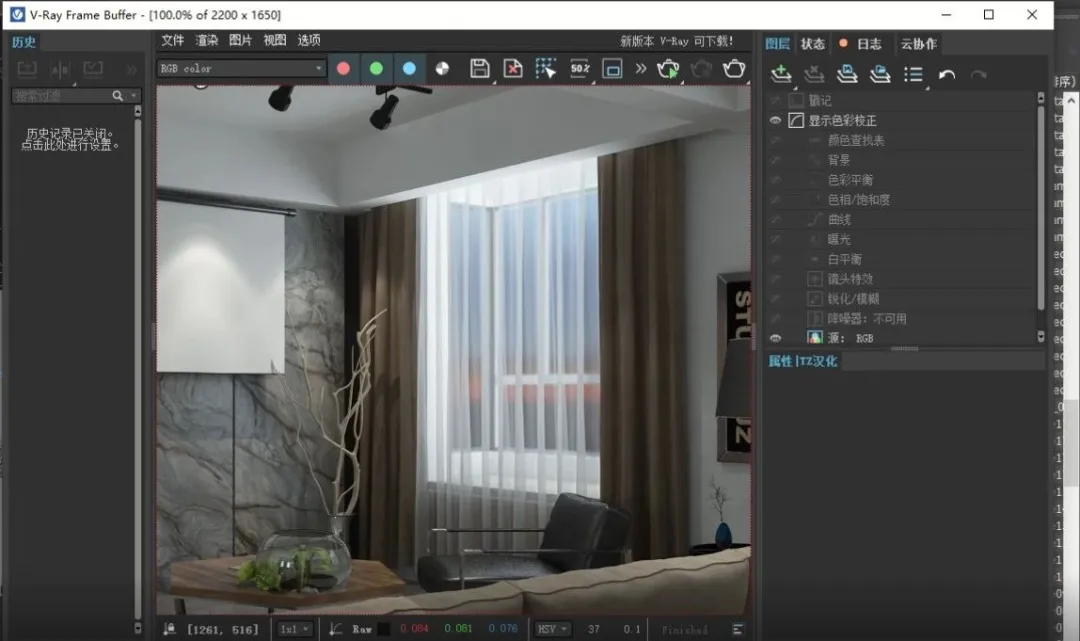Expand more history toolbar items

131,69
